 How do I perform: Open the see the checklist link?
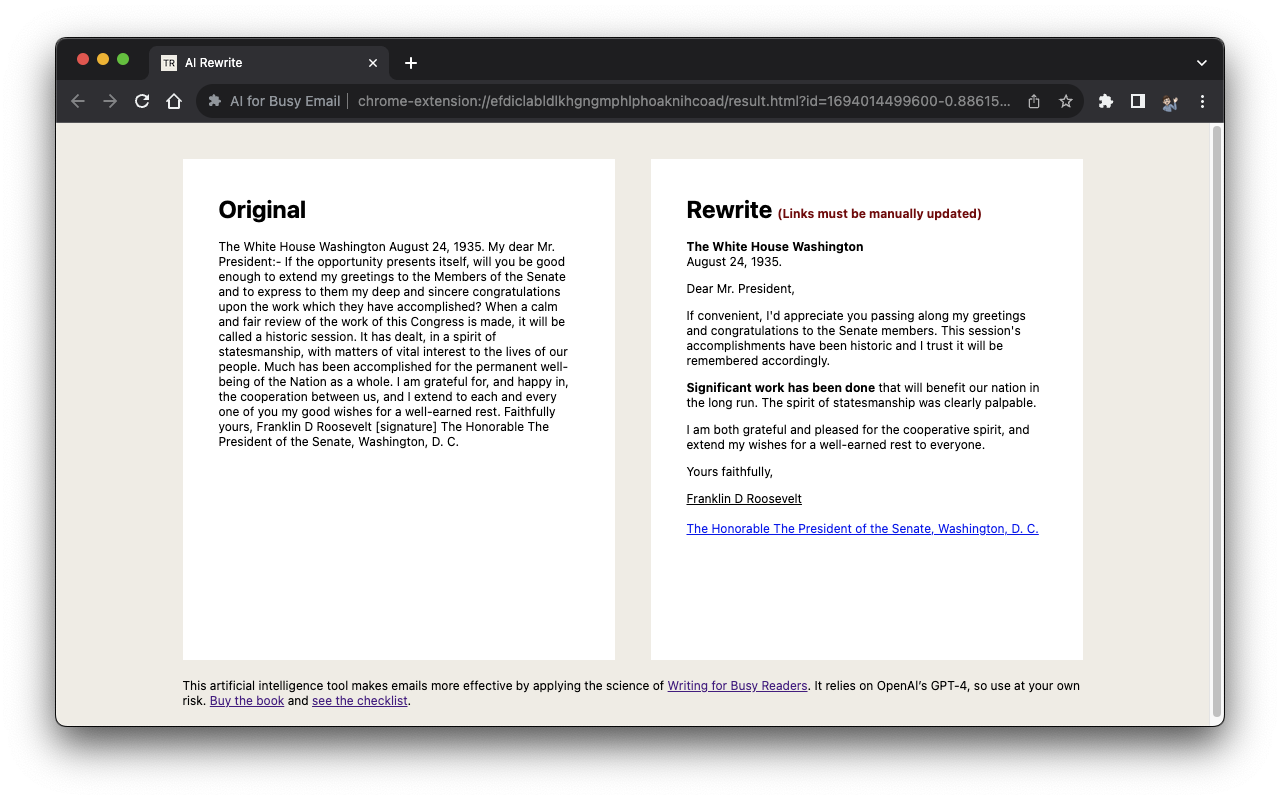(x=359, y=700)
